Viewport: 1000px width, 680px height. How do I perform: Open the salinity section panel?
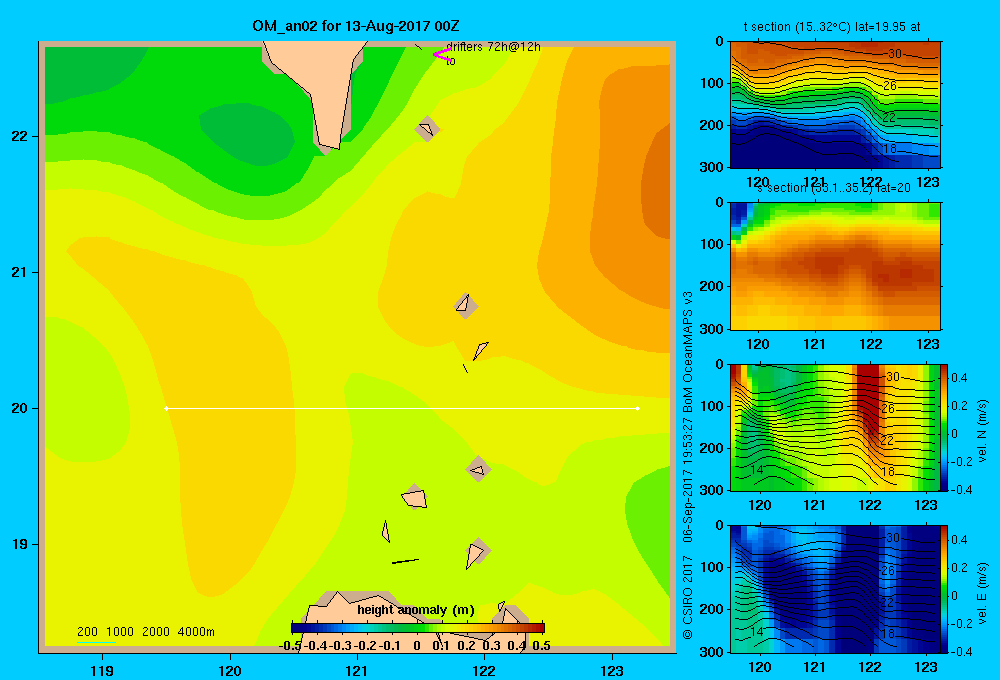tap(835, 266)
